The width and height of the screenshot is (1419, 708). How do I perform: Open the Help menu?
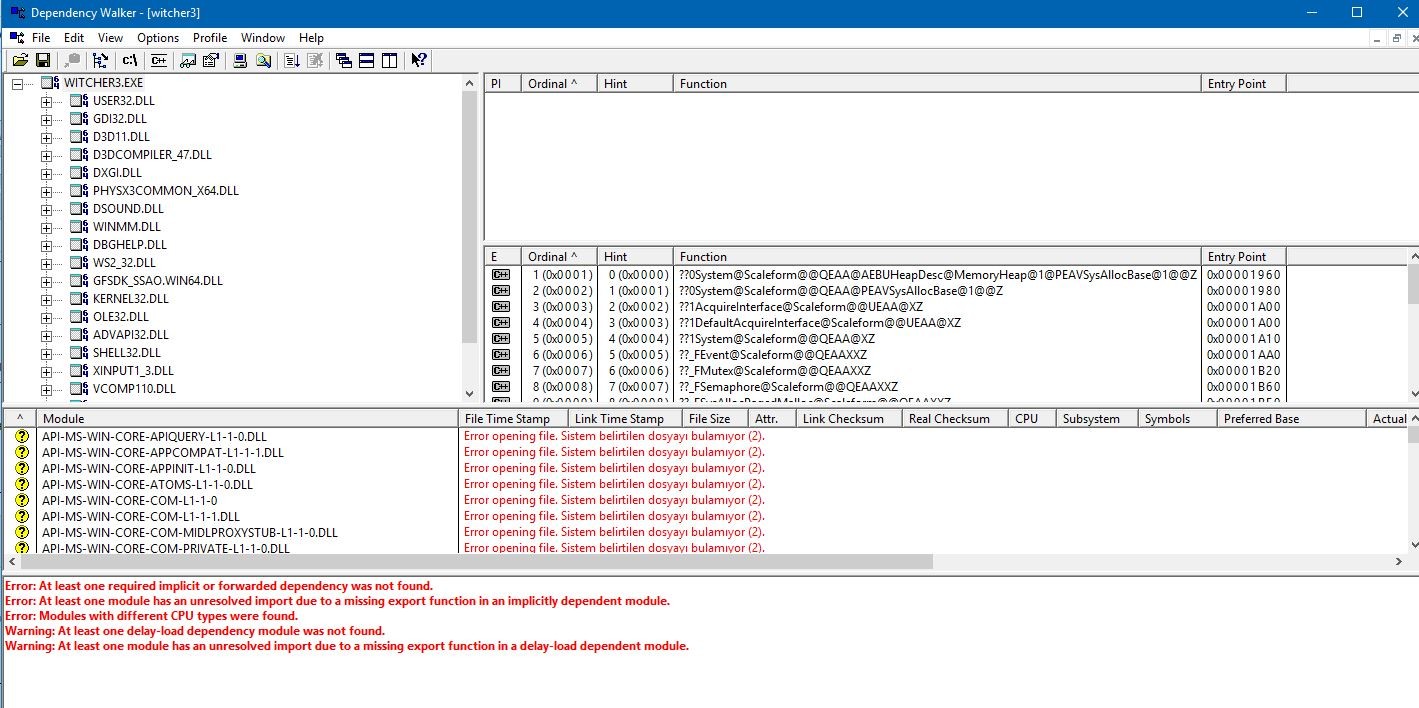[312, 38]
